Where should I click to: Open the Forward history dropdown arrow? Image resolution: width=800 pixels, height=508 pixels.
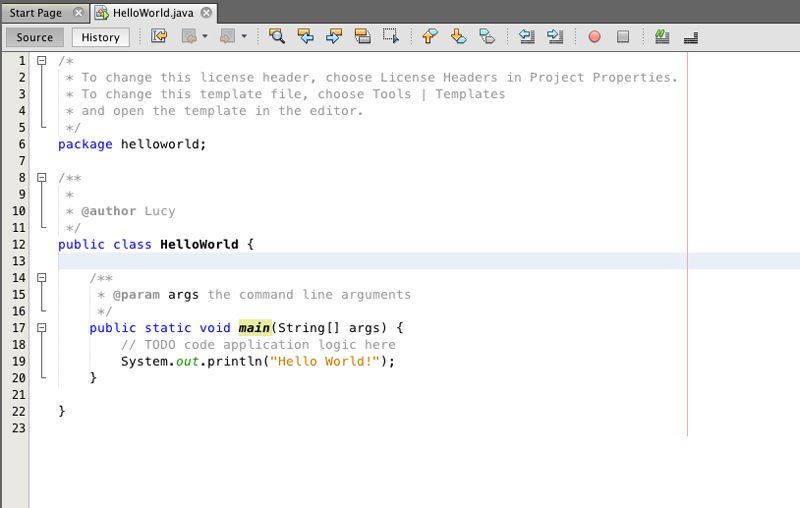(244, 36)
